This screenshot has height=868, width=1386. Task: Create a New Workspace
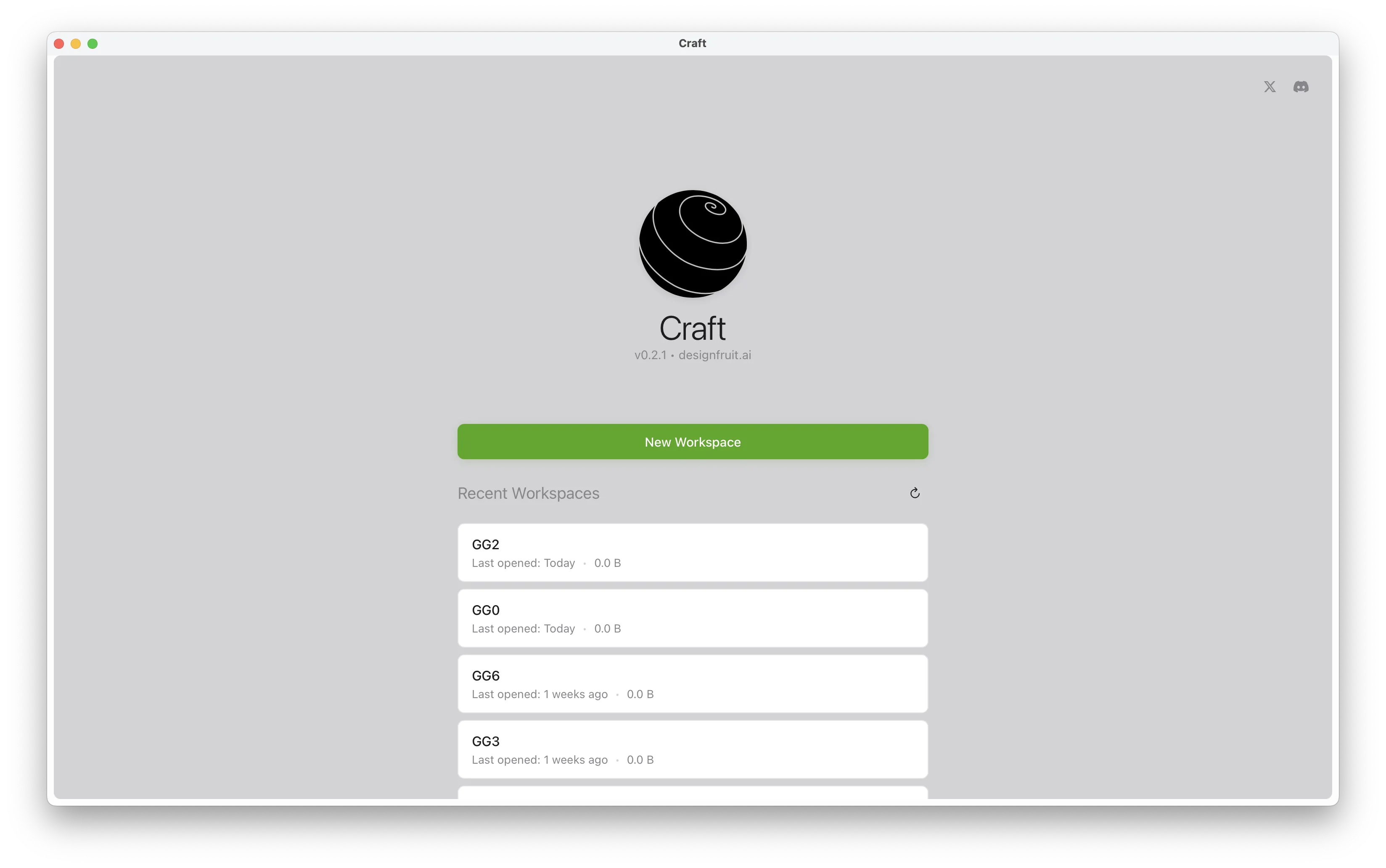click(692, 442)
